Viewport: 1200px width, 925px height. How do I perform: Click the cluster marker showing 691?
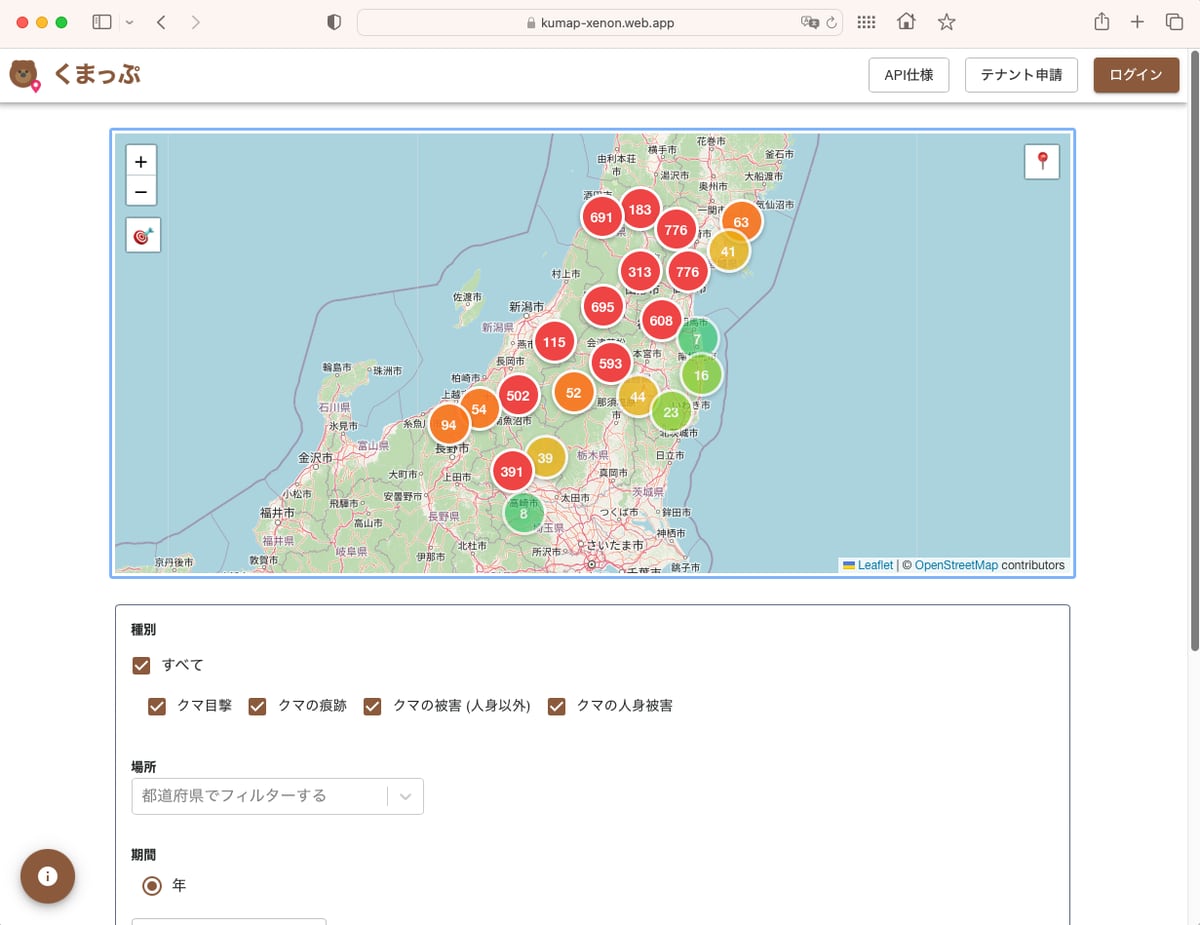point(602,215)
